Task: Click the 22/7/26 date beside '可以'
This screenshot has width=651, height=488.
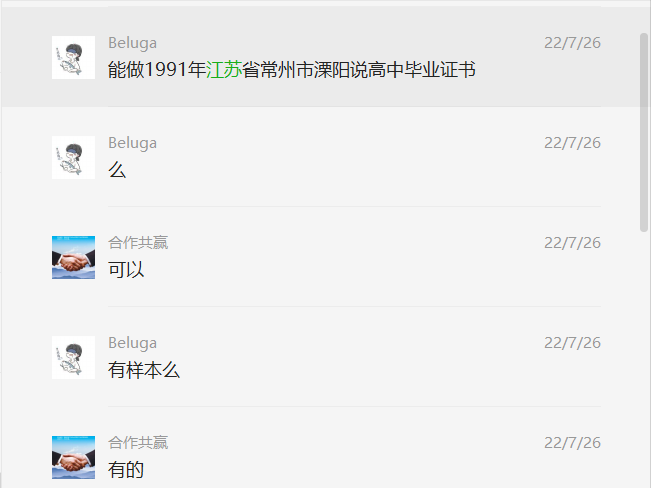Action: (x=573, y=243)
